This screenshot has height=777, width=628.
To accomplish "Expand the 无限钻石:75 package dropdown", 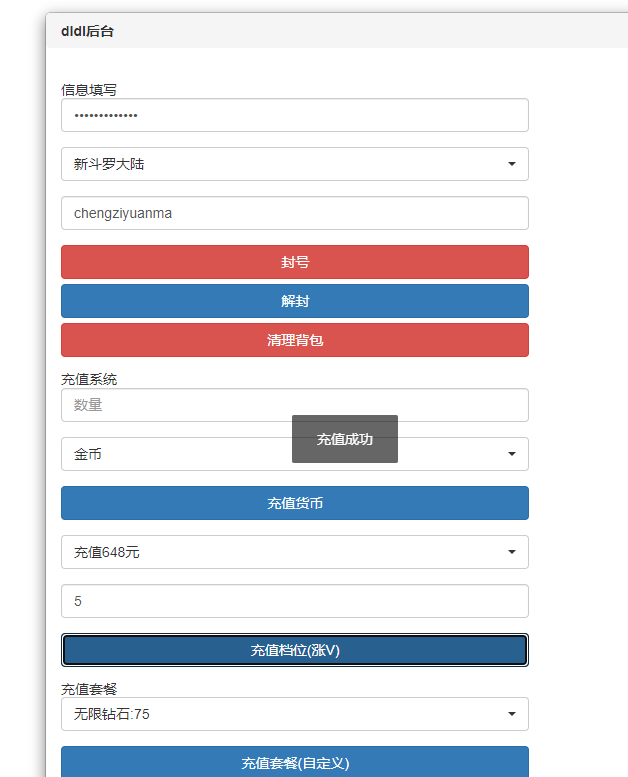I will 294,714.
